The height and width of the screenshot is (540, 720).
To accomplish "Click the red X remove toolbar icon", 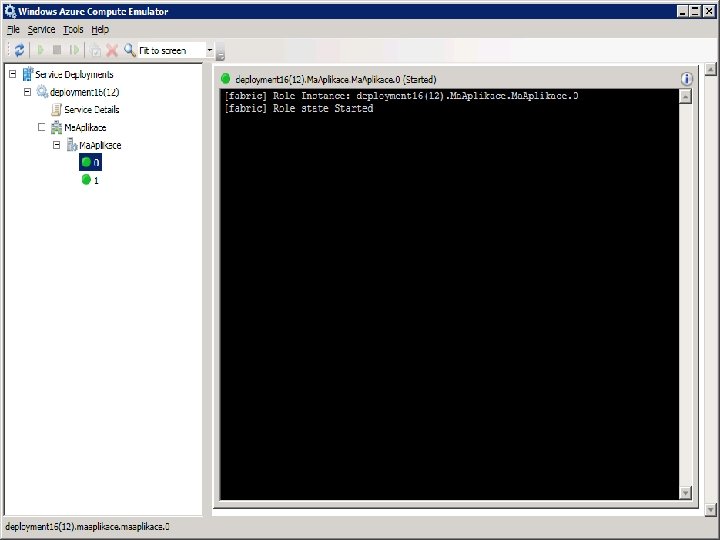I will 112,50.
